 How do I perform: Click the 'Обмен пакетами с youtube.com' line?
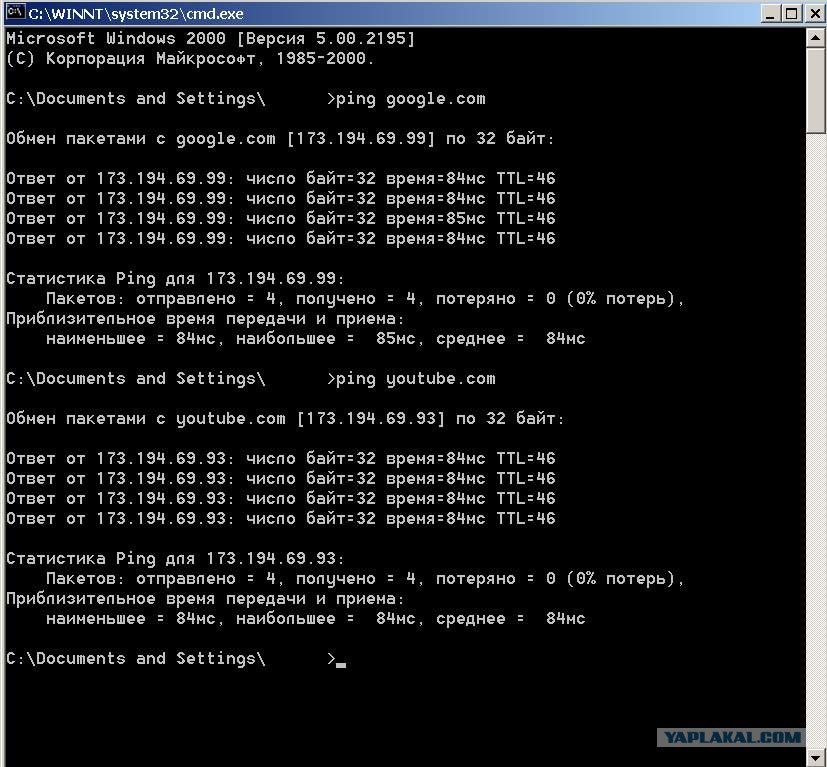tap(285, 419)
